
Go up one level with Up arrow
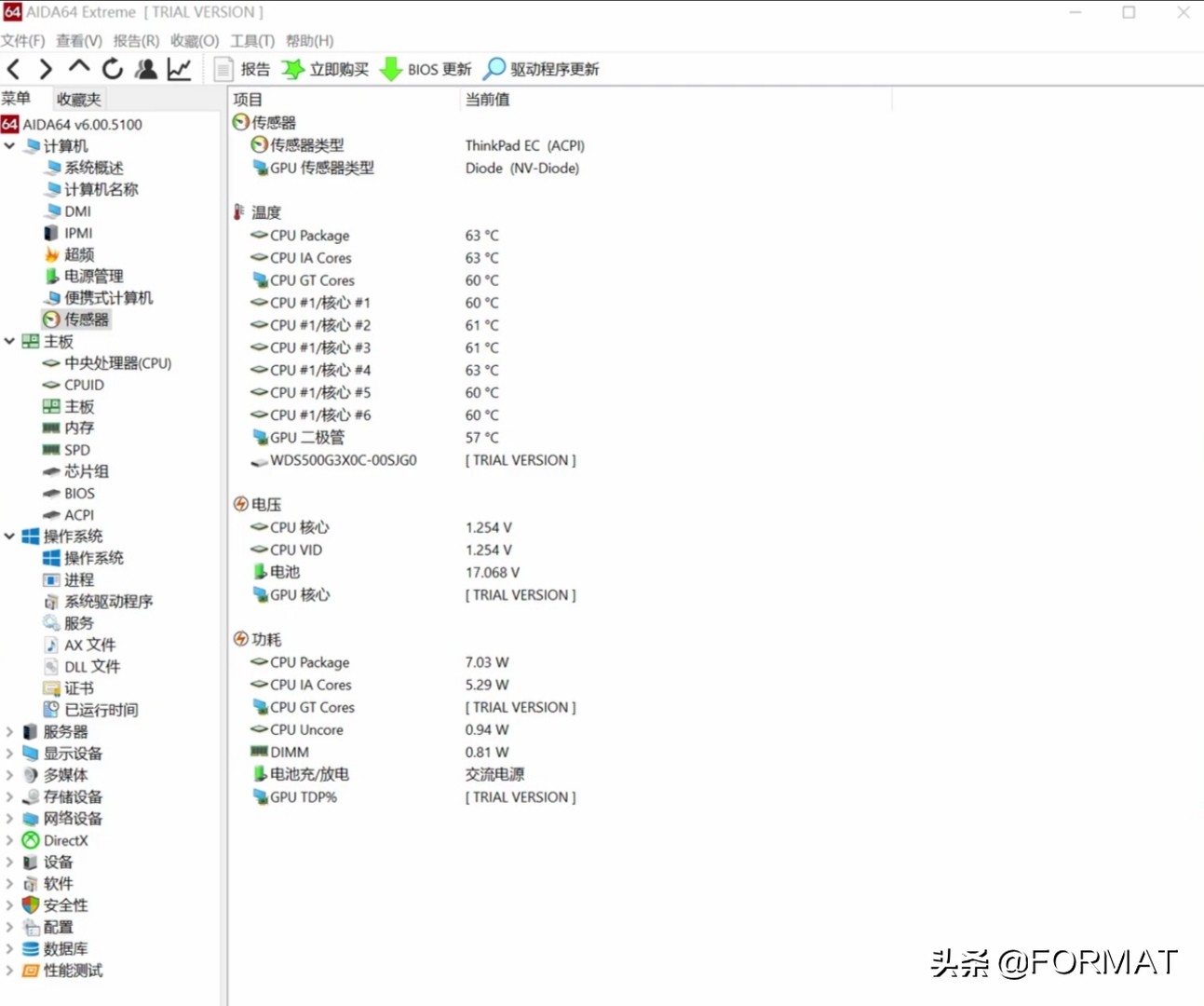[x=79, y=68]
